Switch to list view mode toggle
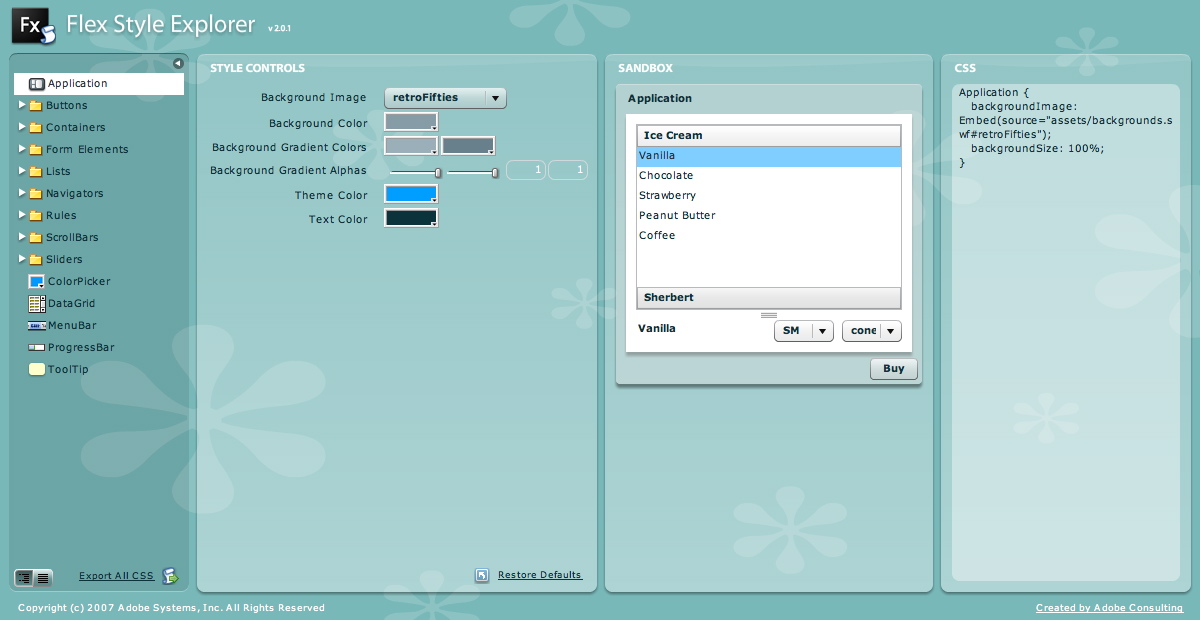 tap(43, 577)
